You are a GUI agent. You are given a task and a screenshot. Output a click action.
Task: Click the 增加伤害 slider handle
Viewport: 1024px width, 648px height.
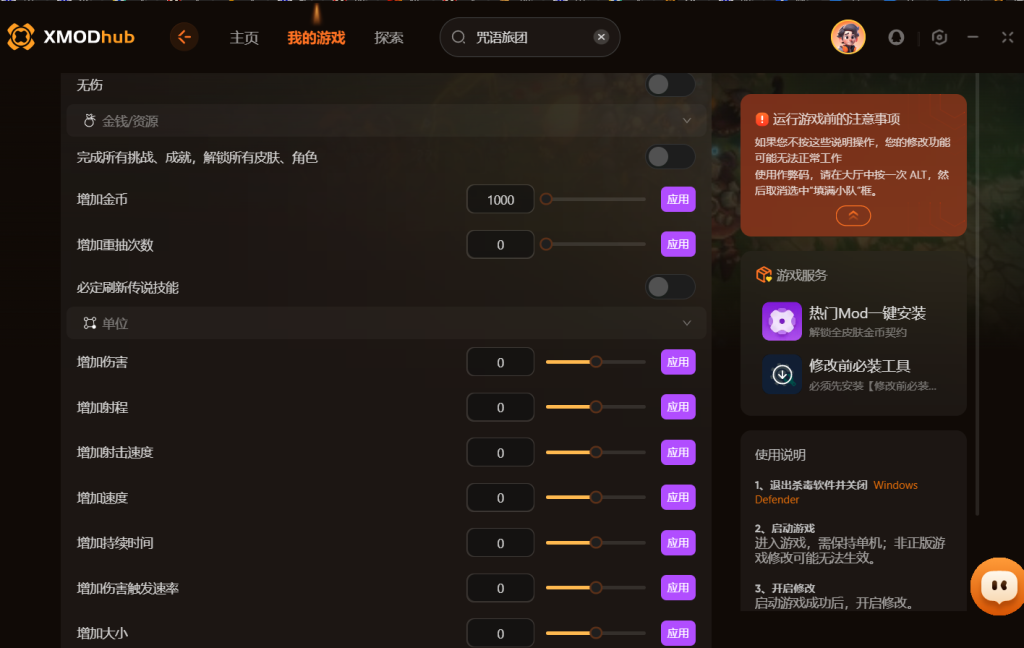596,362
